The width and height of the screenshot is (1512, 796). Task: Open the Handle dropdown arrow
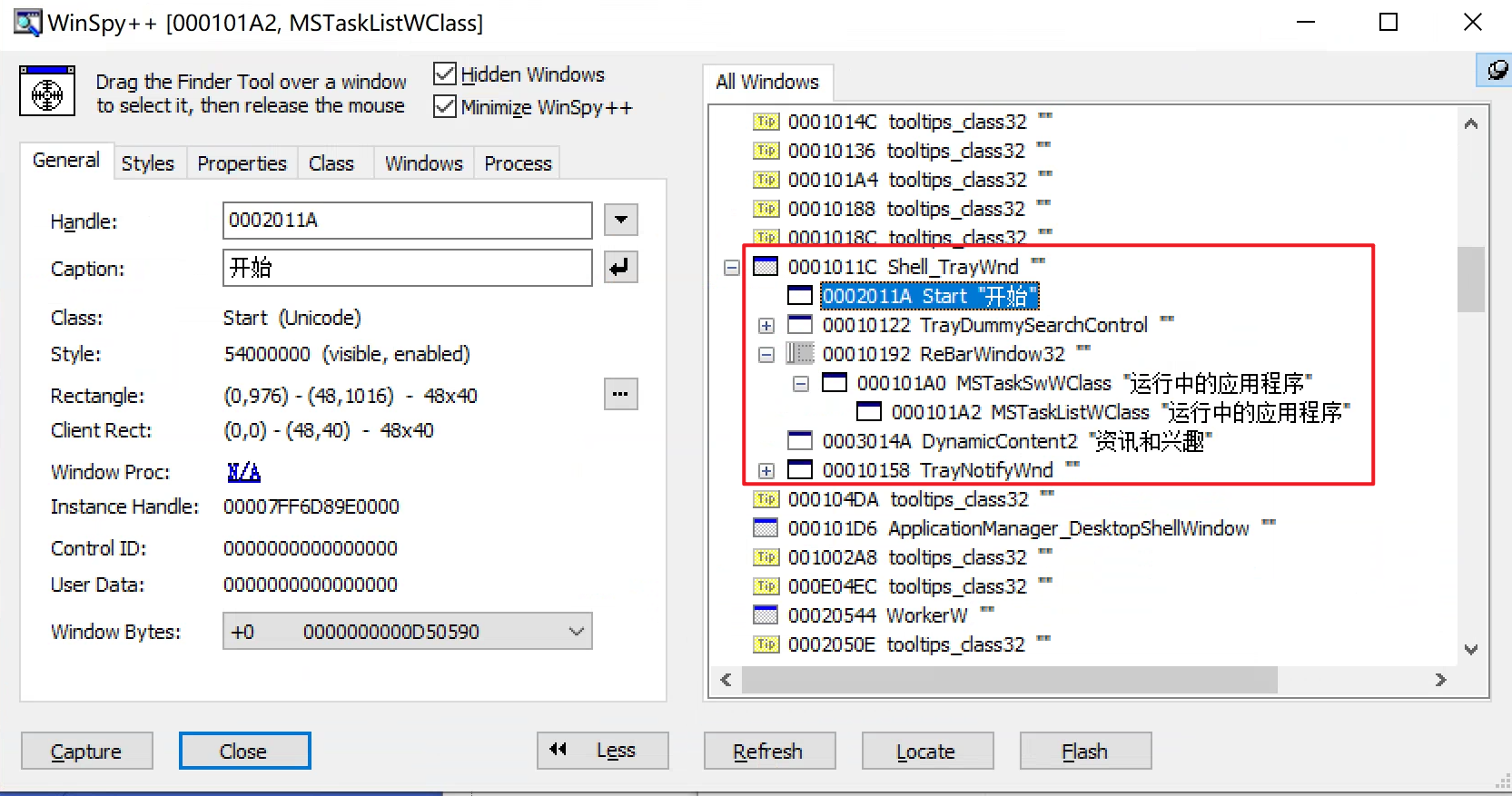(x=621, y=220)
